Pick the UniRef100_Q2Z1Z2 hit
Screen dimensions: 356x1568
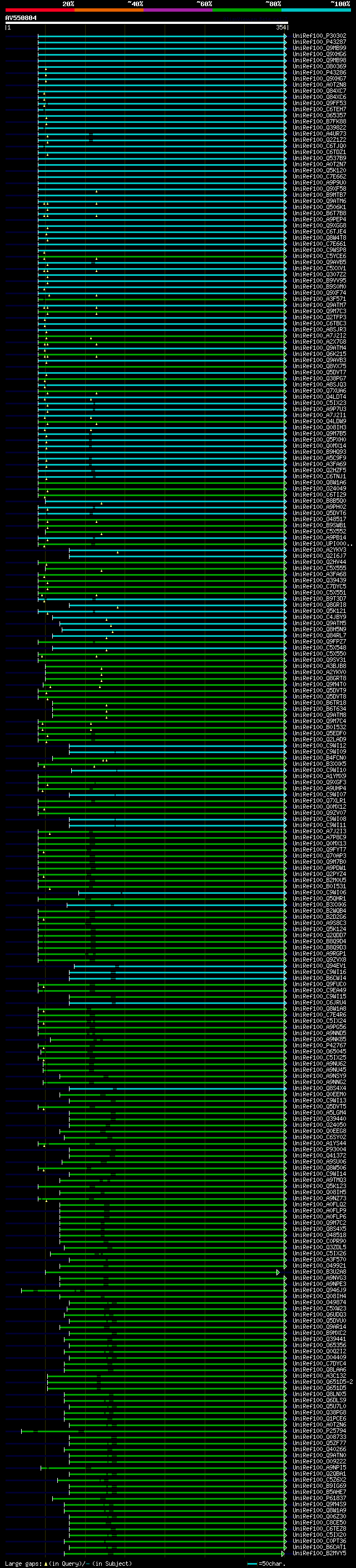click(319, 140)
